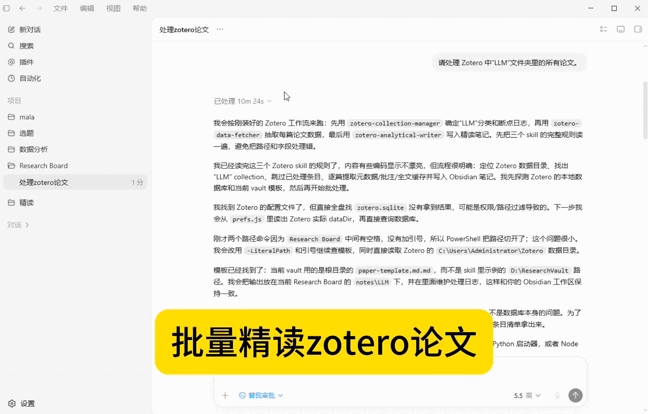Open the 自动化 automation section

click(24, 78)
